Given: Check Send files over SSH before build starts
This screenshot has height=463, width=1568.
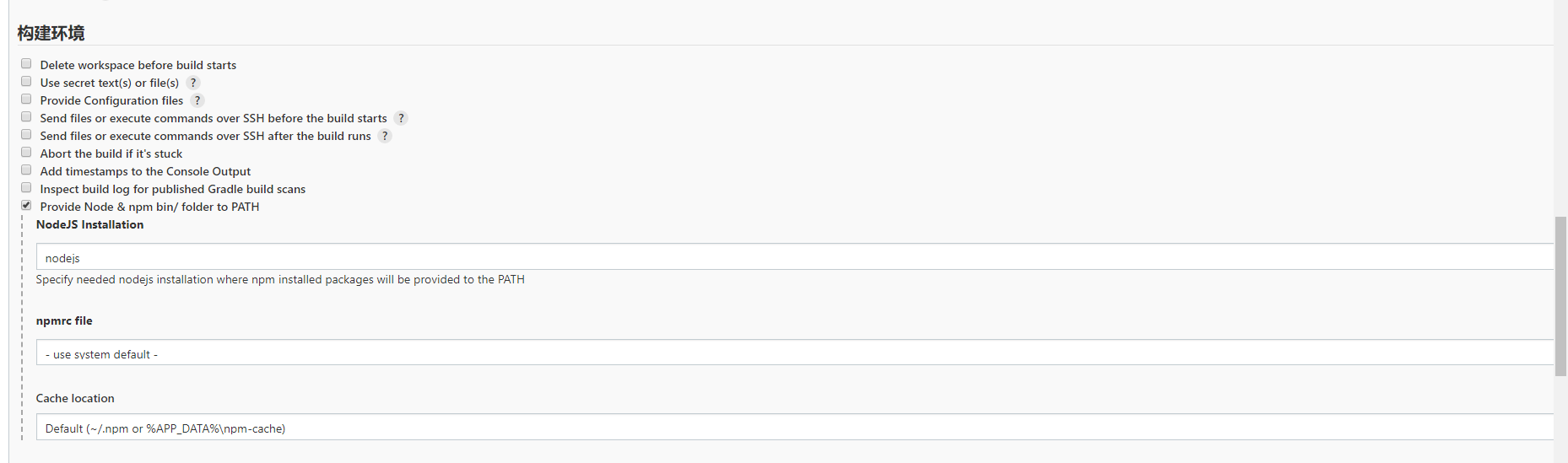Looking at the screenshot, I should point(26,117).
